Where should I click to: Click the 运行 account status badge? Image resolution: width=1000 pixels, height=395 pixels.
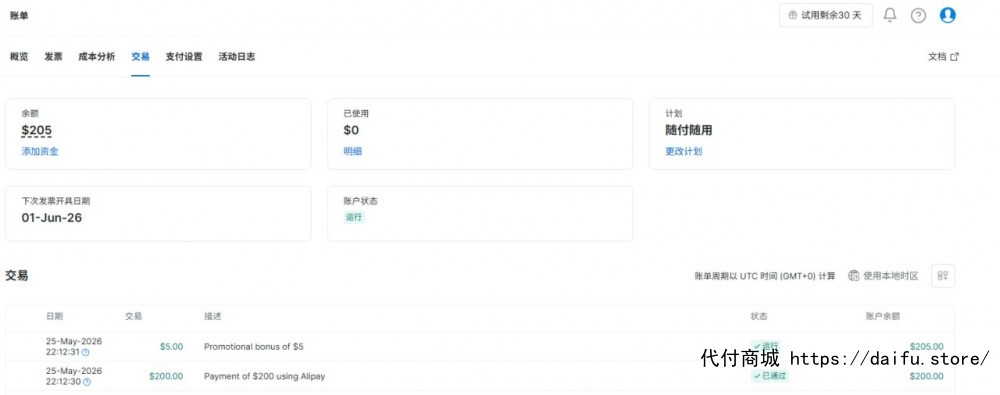354,217
